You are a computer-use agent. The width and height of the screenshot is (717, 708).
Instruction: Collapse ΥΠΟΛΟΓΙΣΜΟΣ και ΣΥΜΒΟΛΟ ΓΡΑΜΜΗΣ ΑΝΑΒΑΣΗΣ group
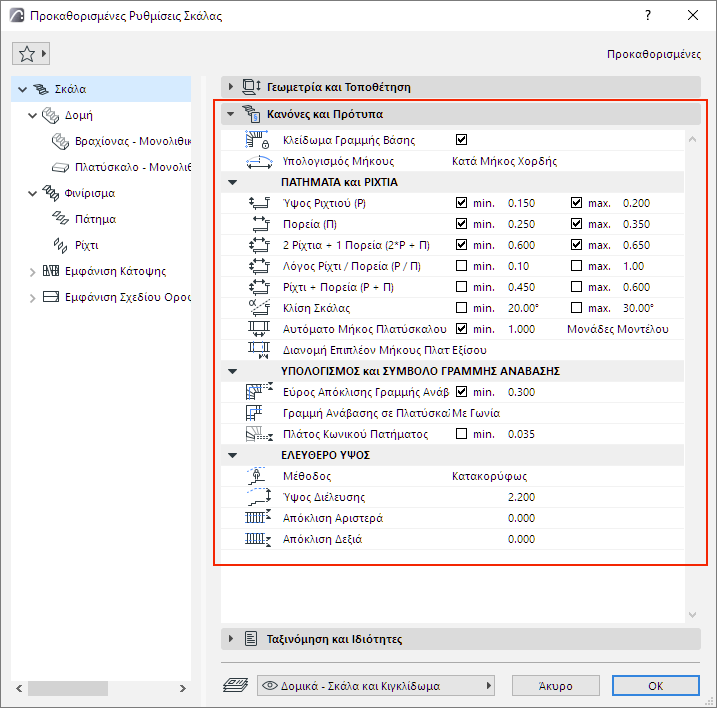point(232,371)
